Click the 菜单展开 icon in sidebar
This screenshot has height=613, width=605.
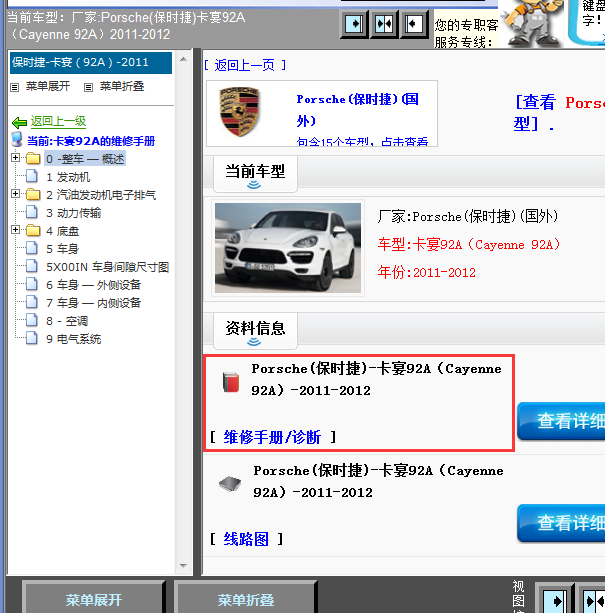click(14, 87)
